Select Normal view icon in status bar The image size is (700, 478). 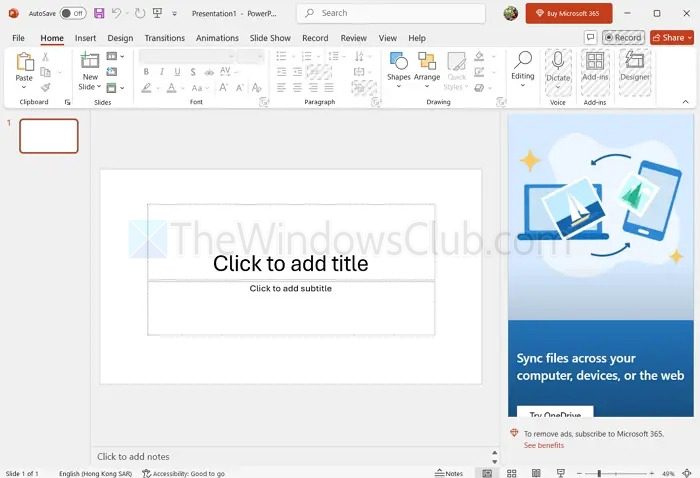487,473
